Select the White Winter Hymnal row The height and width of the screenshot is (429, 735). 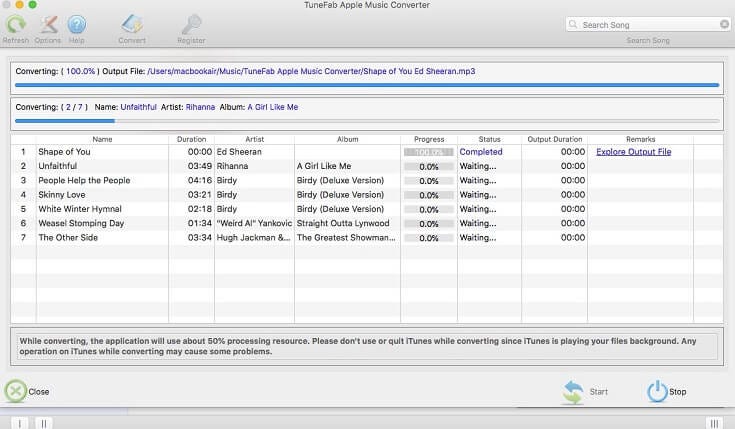click(367, 209)
